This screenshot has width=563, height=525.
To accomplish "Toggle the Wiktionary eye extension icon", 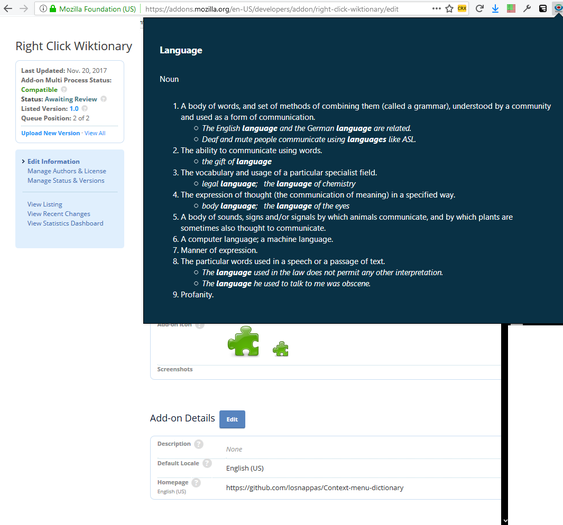I will [558, 9].
